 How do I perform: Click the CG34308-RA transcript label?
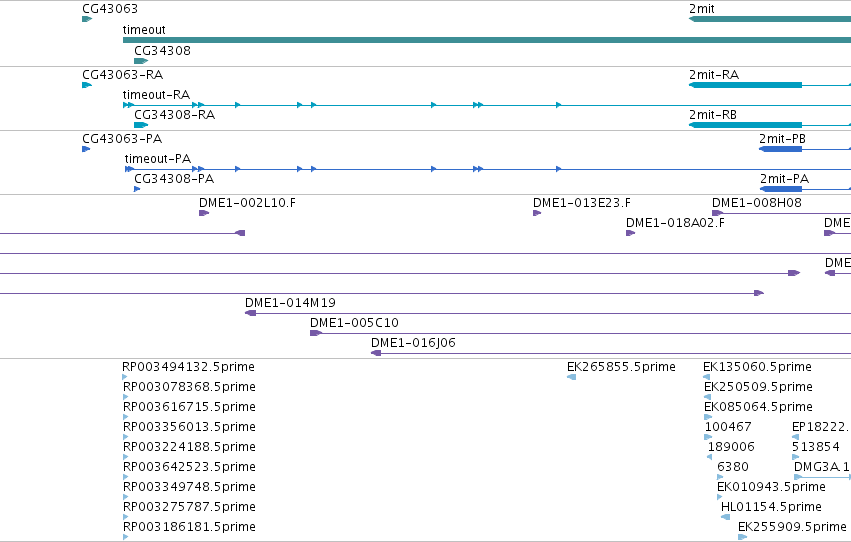tap(174, 115)
